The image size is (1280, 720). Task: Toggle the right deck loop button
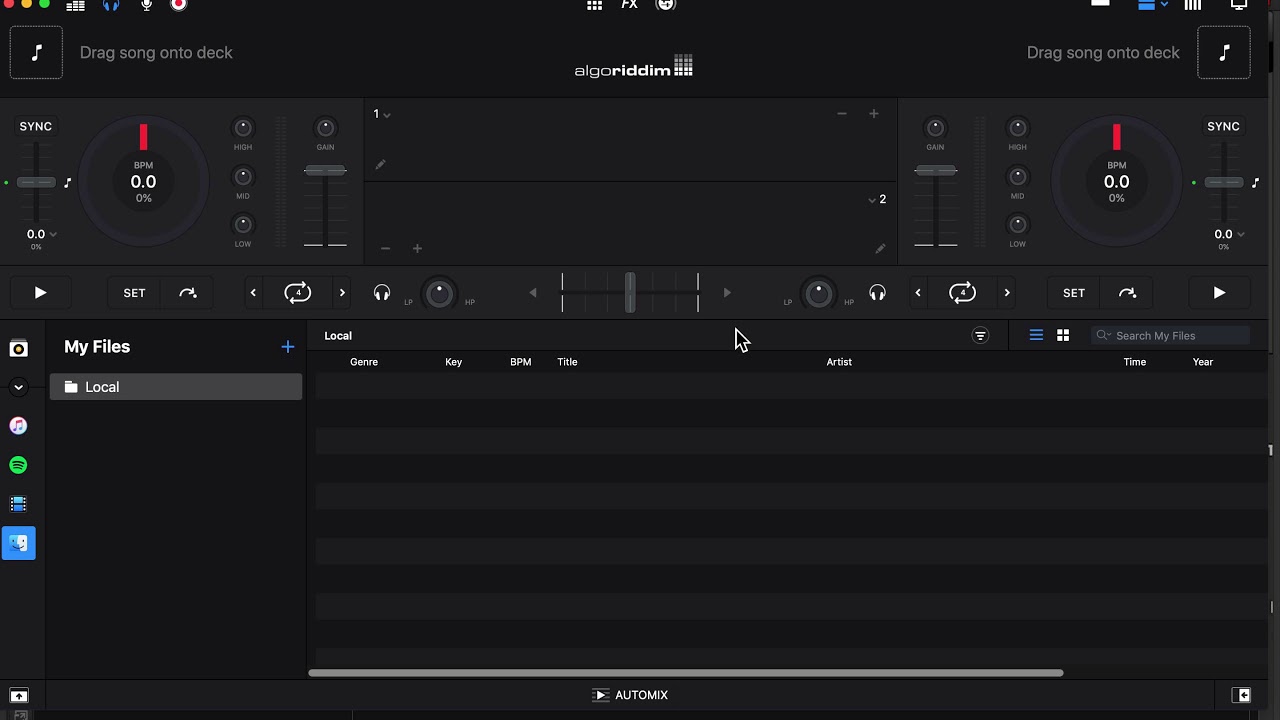[962, 293]
